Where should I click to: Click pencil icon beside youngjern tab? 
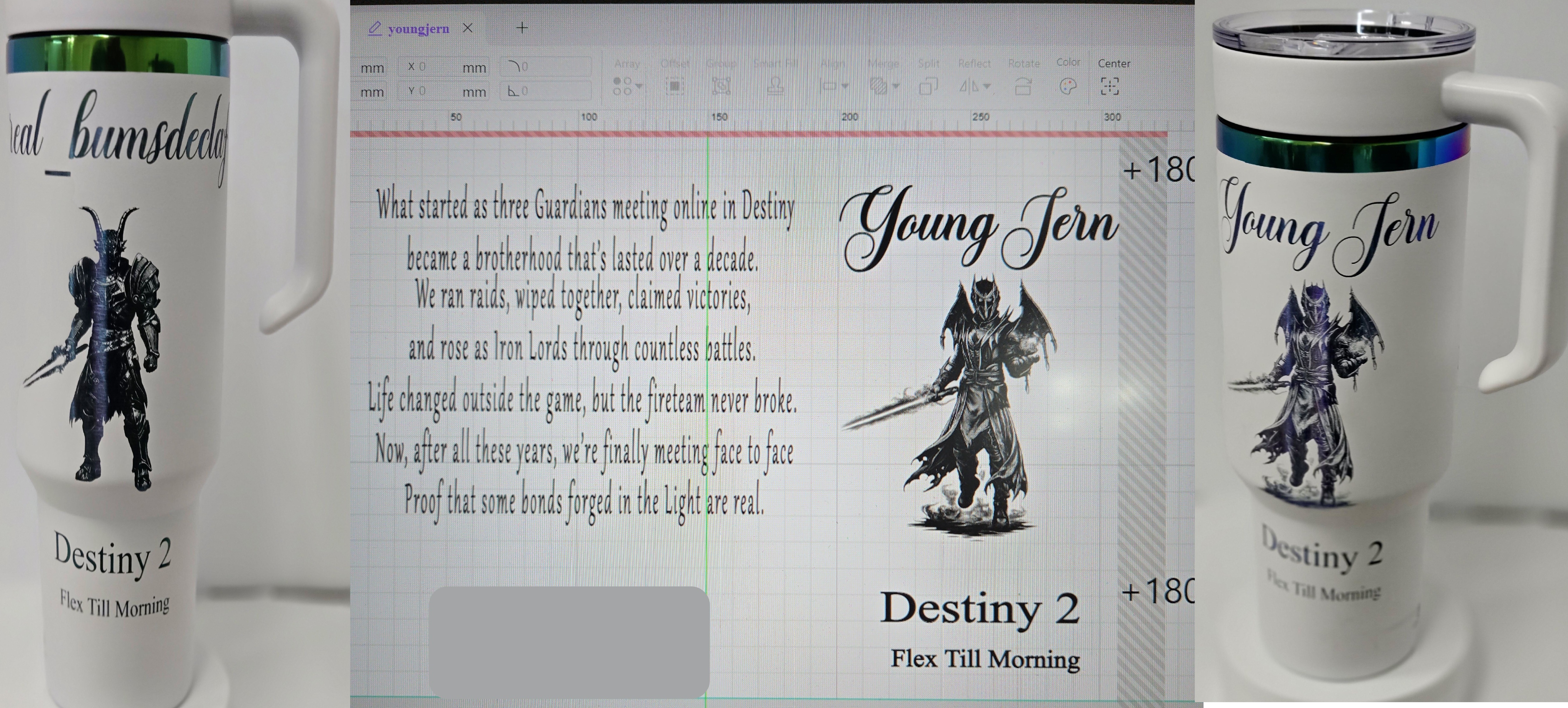pyautogui.click(x=375, y=28)
